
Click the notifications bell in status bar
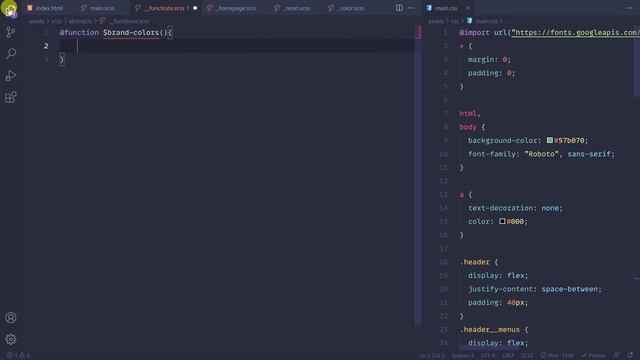631,356
